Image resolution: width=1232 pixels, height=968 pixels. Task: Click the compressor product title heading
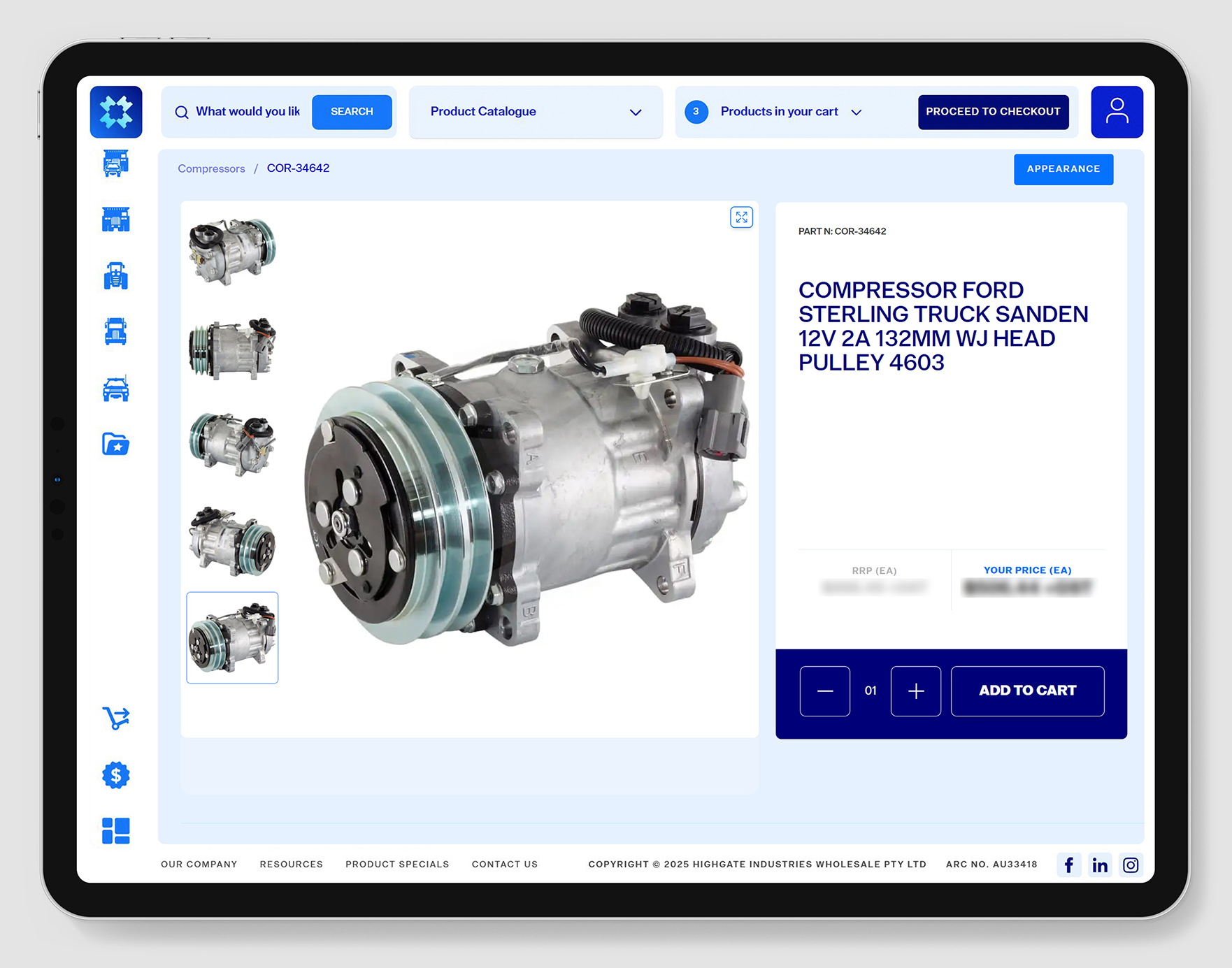[x=943, y=326]
